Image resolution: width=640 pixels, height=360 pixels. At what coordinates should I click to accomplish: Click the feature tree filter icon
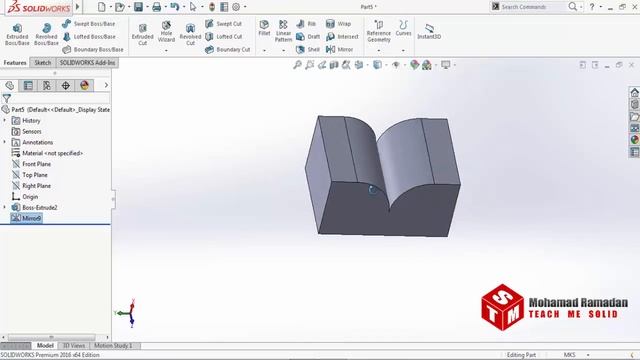point(7,98)
